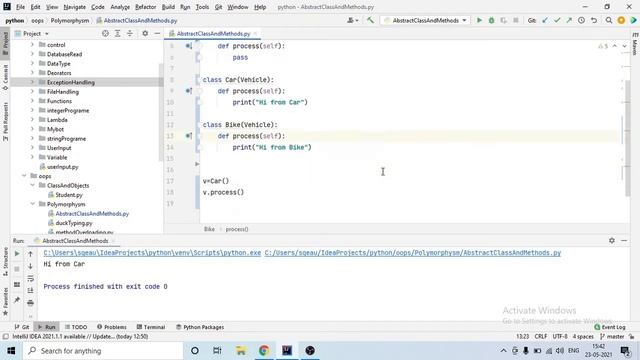
Task: Open Chrome from the taskbar
Action: pos(264,351)
